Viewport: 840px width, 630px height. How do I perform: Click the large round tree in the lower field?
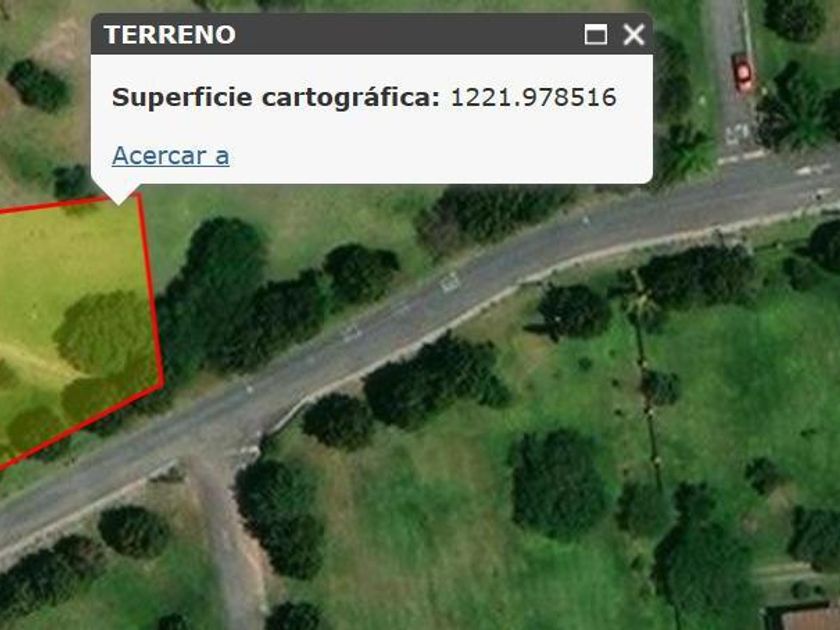pyautogui.click(x=559, y=484)
